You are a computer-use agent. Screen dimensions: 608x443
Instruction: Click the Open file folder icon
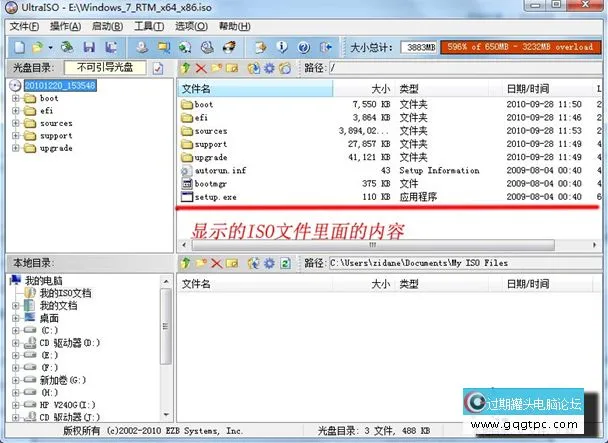[x=38, y=47]
